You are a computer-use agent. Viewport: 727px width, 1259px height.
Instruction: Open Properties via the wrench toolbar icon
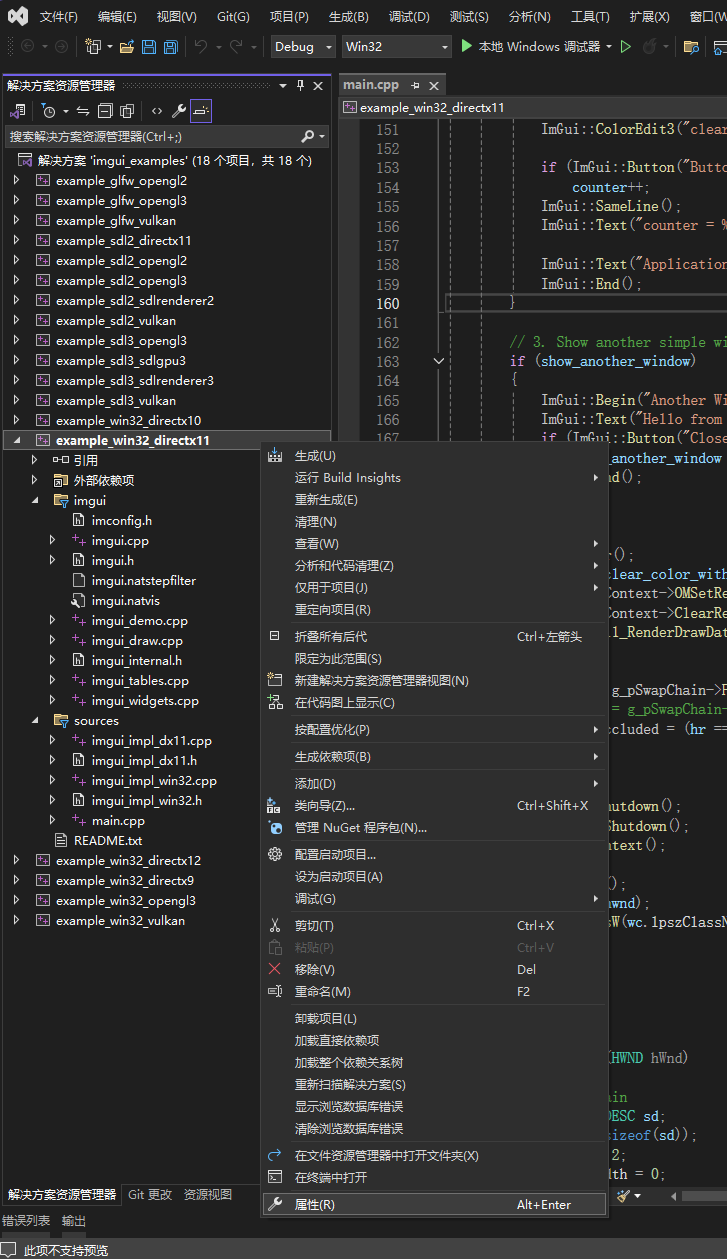[x=179, y=111]
